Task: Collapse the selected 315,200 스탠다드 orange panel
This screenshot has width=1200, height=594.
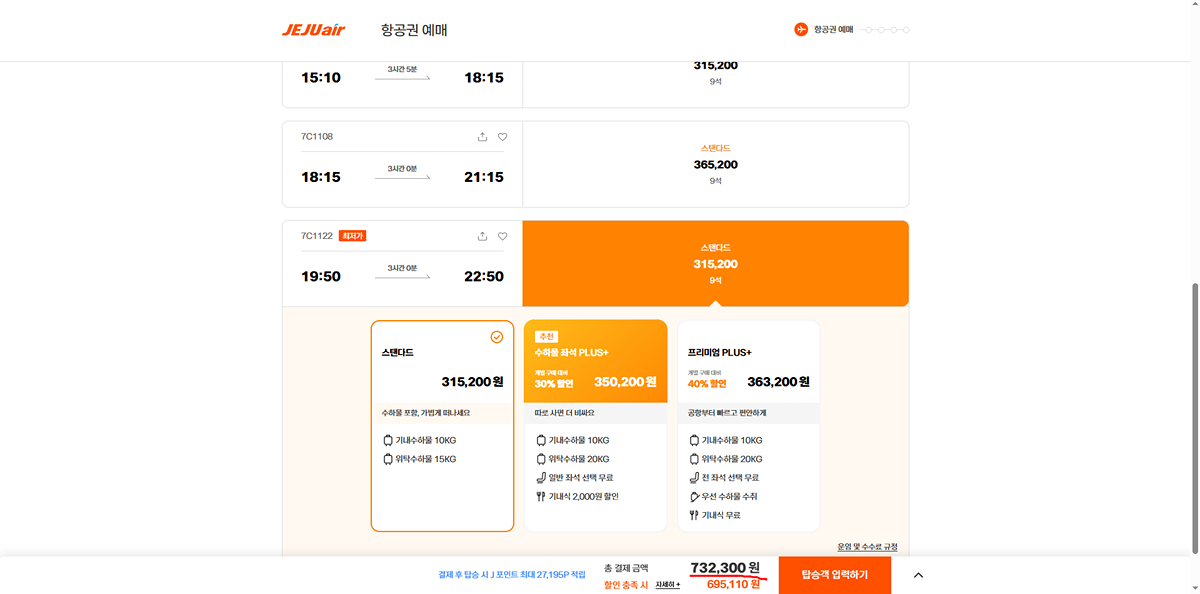Action: 716,263
